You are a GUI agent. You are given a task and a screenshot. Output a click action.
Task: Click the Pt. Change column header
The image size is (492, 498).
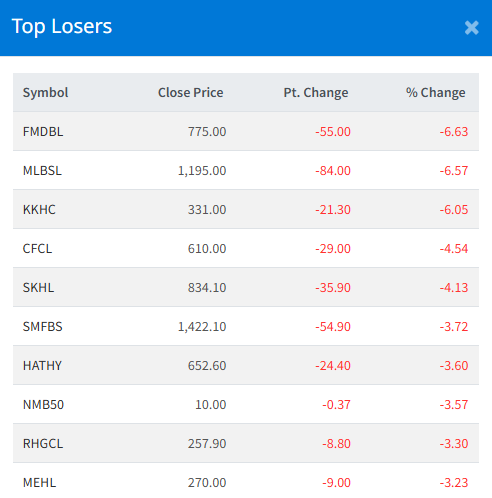pyautogui.click(x=316, y=92)
